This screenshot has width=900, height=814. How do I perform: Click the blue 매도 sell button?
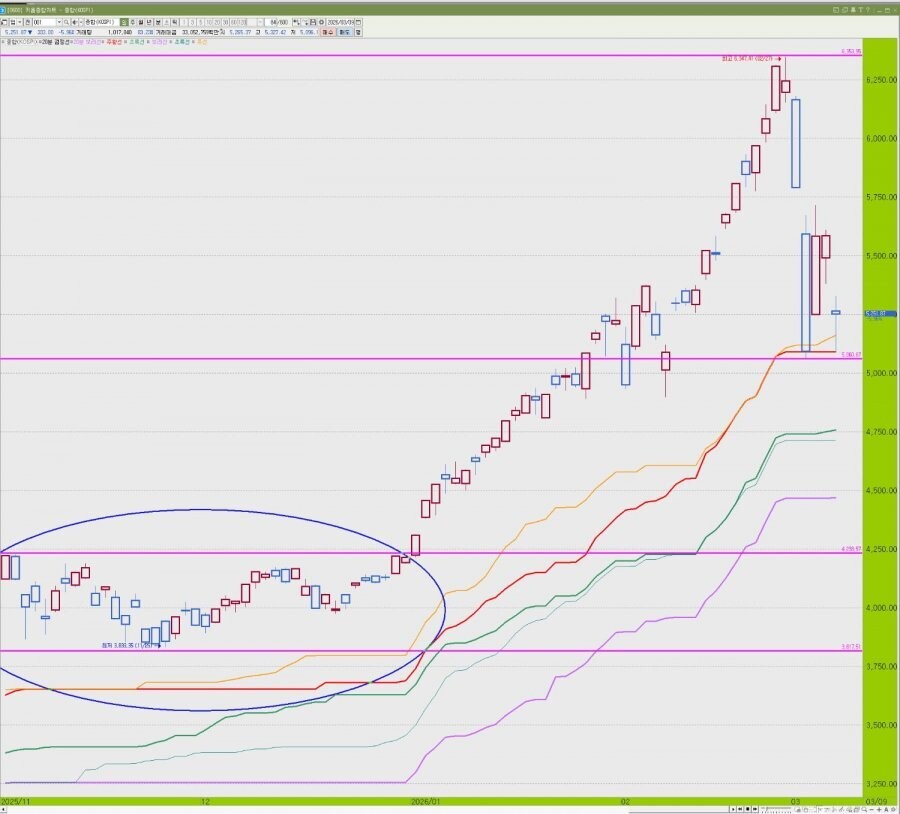coord(344,32)
